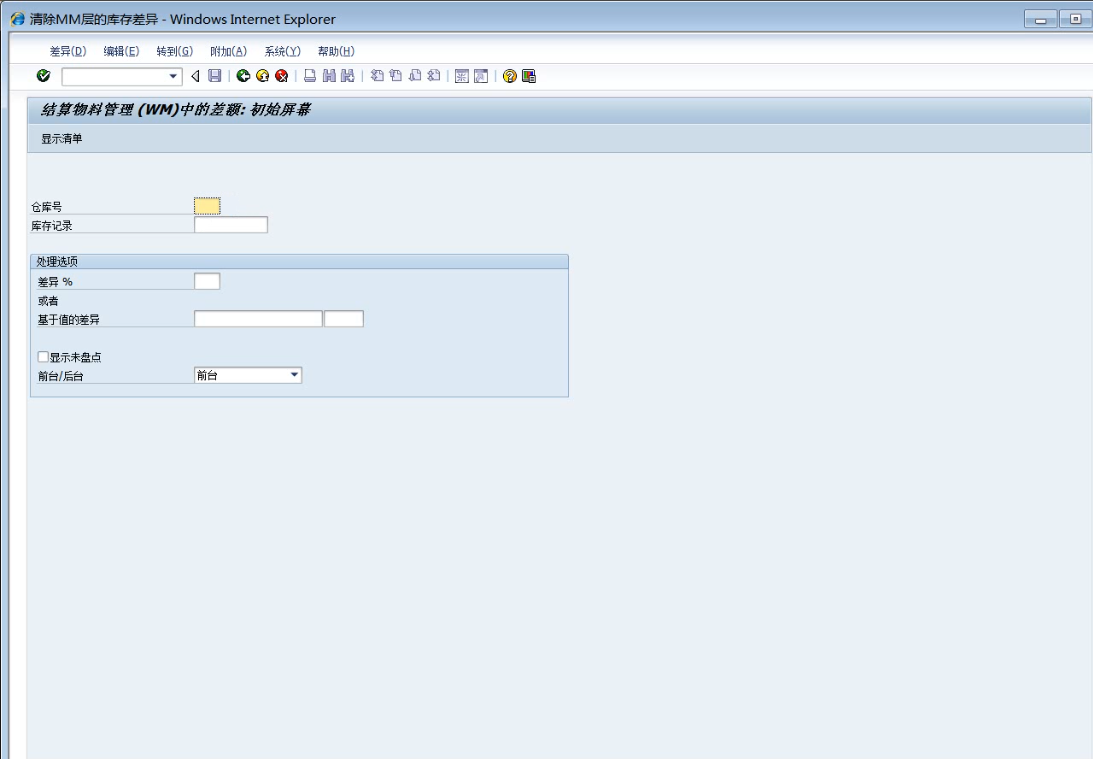Click the green checkmark Enter icon
This screenshot has height=759, width=1093.
coord(43,76)
